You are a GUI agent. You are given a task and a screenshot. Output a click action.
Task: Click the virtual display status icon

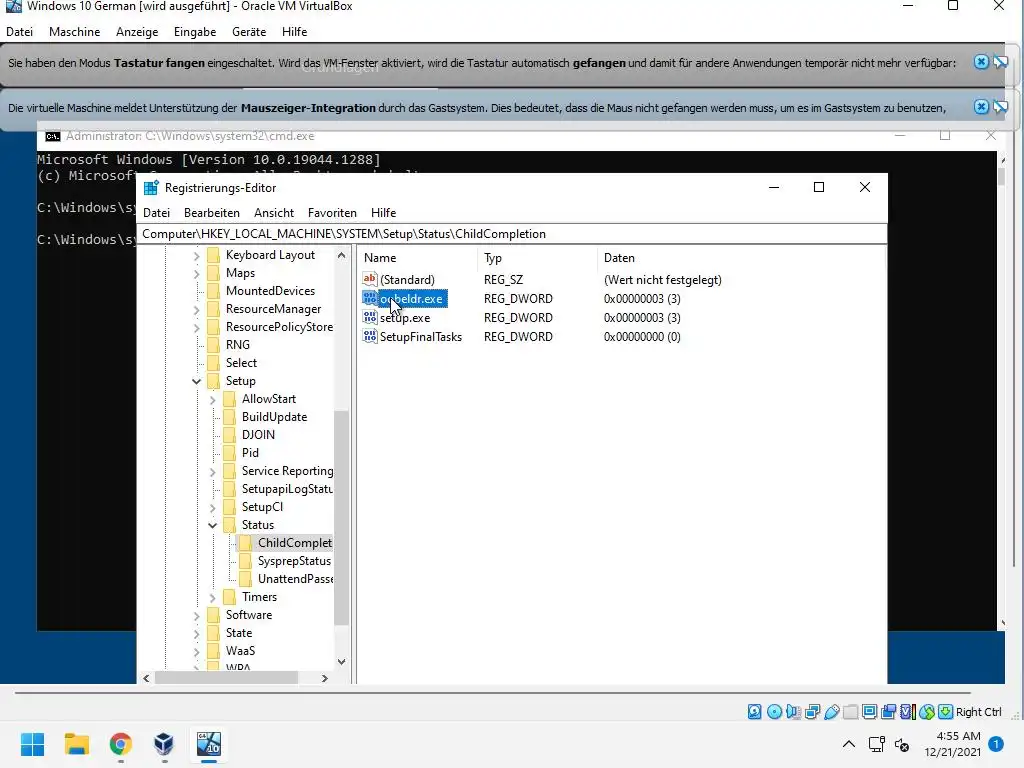[869, 712]
